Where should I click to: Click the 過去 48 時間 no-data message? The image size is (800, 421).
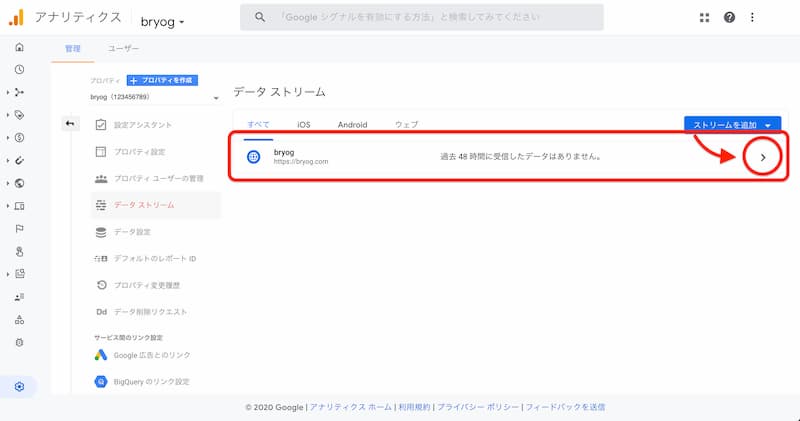pos(521,156)
